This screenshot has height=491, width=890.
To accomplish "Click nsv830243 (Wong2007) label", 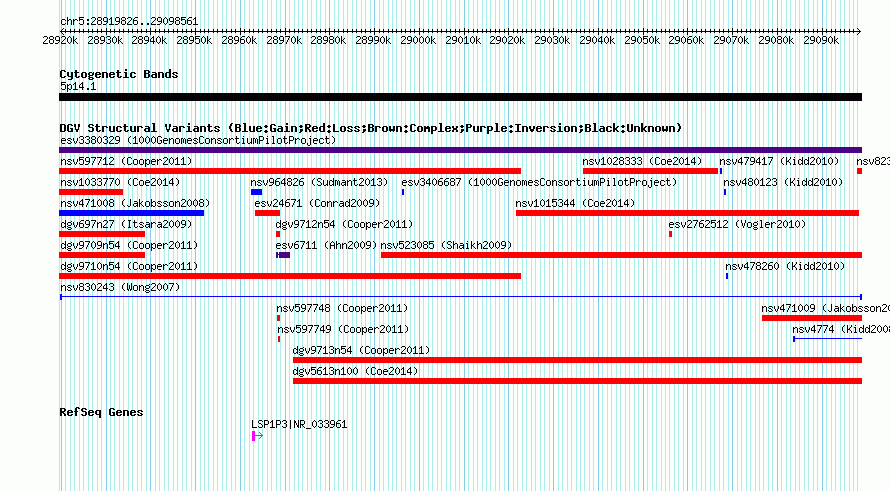I will [x=120, y=287].
